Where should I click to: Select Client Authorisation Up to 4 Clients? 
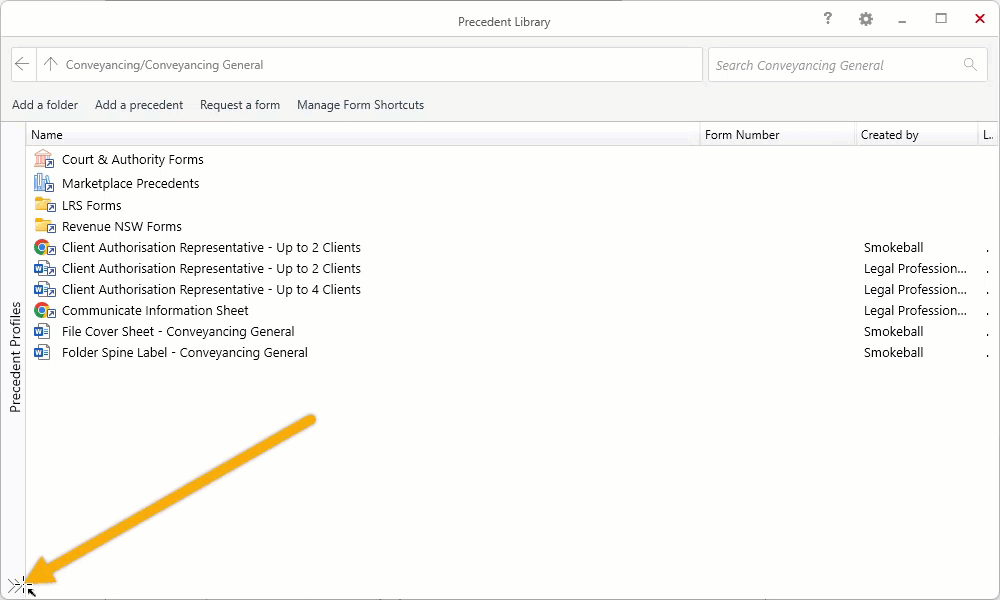[x=211, y=289]
